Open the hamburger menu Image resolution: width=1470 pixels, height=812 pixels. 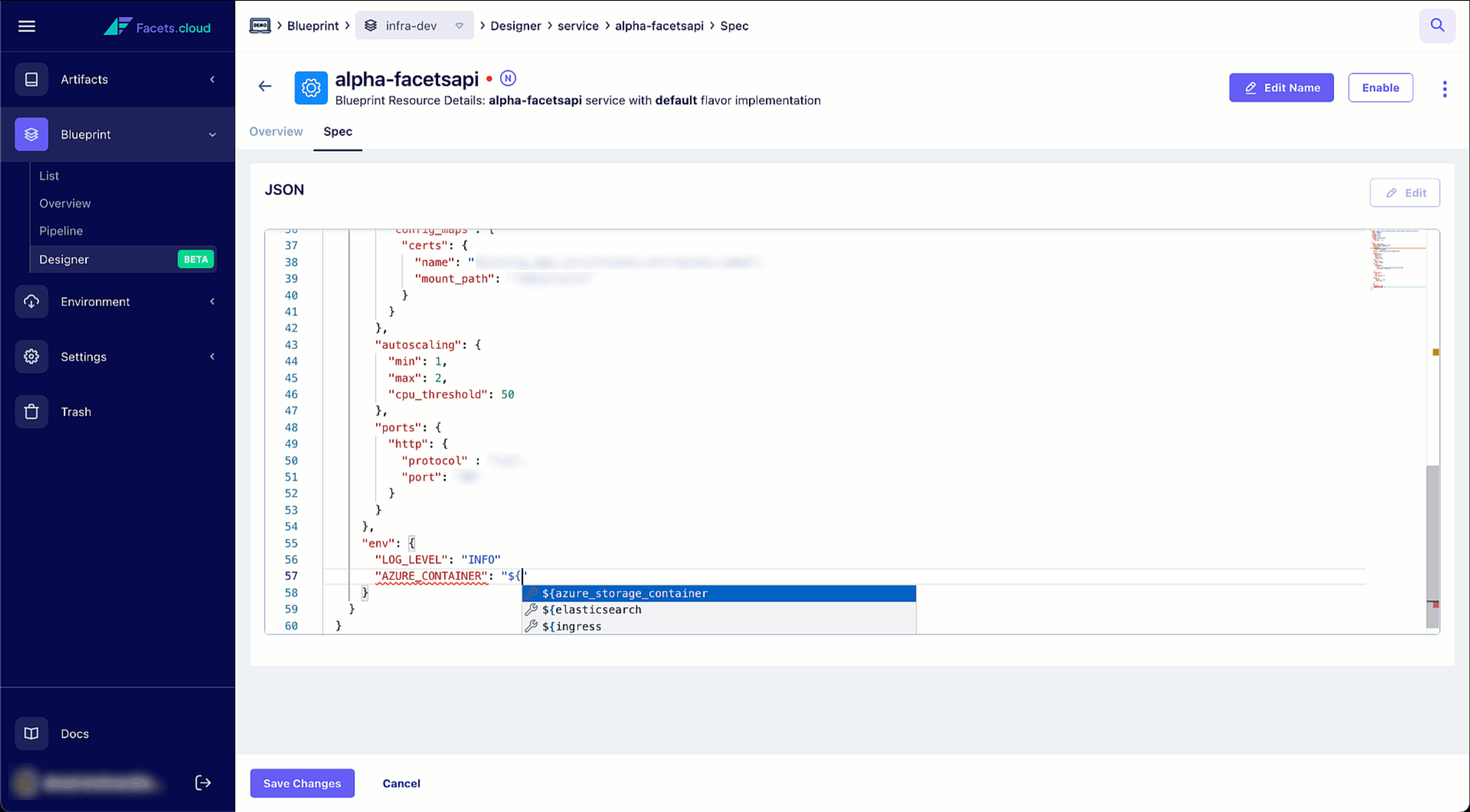pyautogui.click(x=27, y=26)
